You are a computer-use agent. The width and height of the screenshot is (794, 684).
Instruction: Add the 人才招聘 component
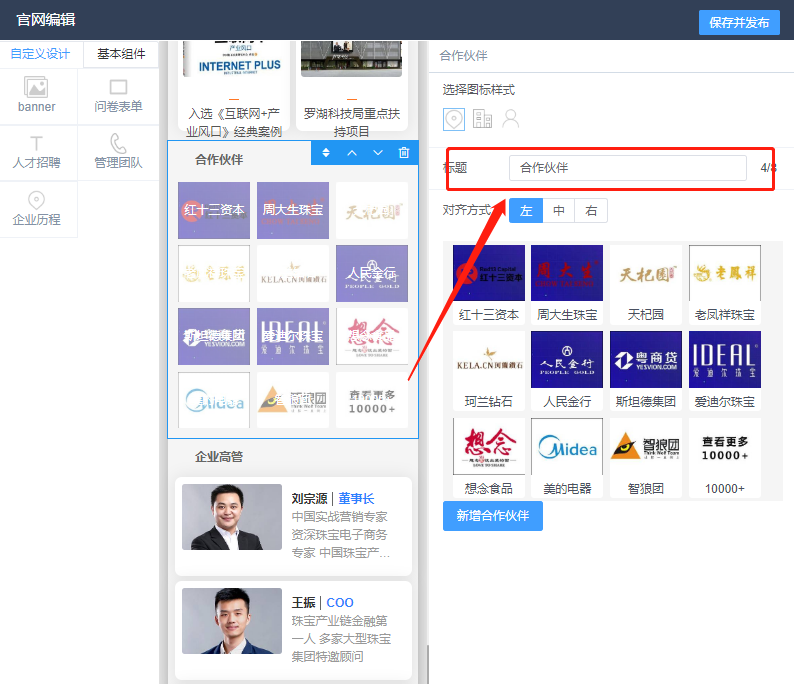pos(36,152)
